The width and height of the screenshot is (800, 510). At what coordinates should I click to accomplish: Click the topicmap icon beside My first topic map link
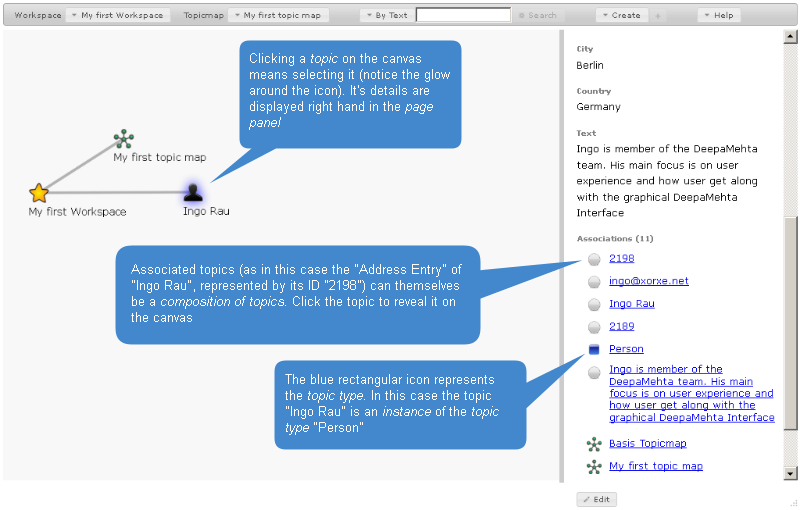594,467
